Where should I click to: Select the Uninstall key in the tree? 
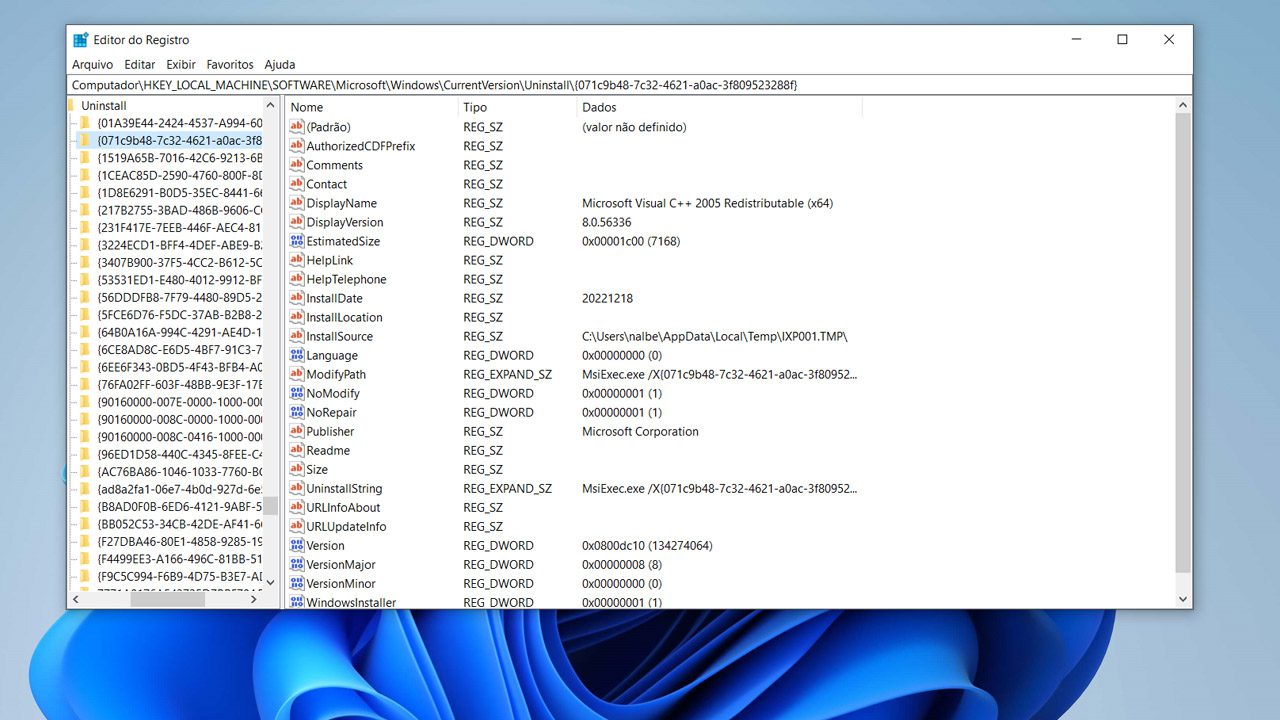[104, 105]
